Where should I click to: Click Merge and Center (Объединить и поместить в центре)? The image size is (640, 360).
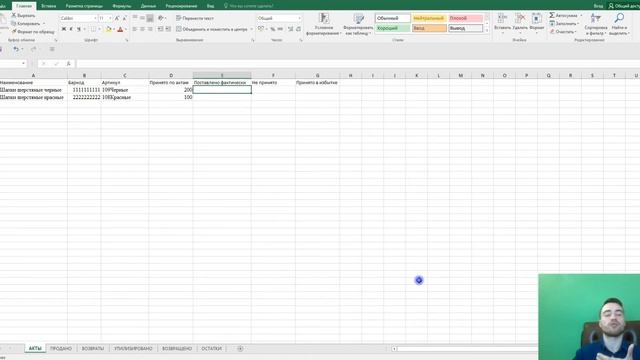tap(211, 29)
